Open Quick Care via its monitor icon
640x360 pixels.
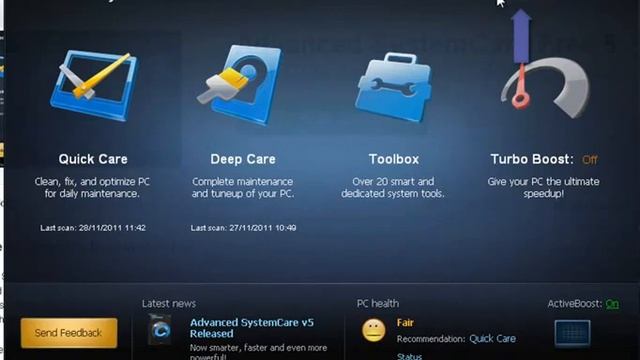point(94,86)
